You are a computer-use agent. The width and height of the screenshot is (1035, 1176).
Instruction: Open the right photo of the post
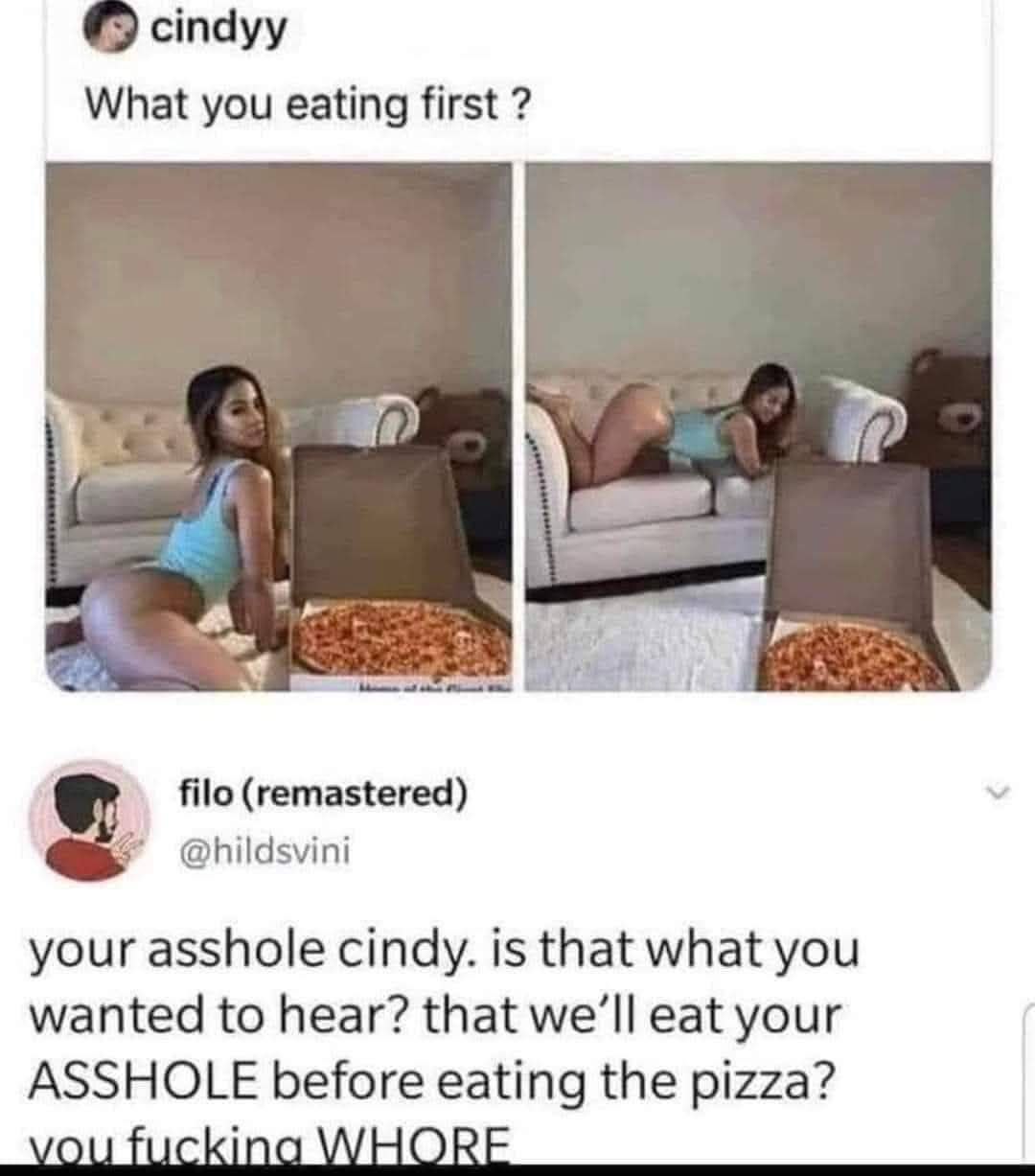tap(758, 427)
